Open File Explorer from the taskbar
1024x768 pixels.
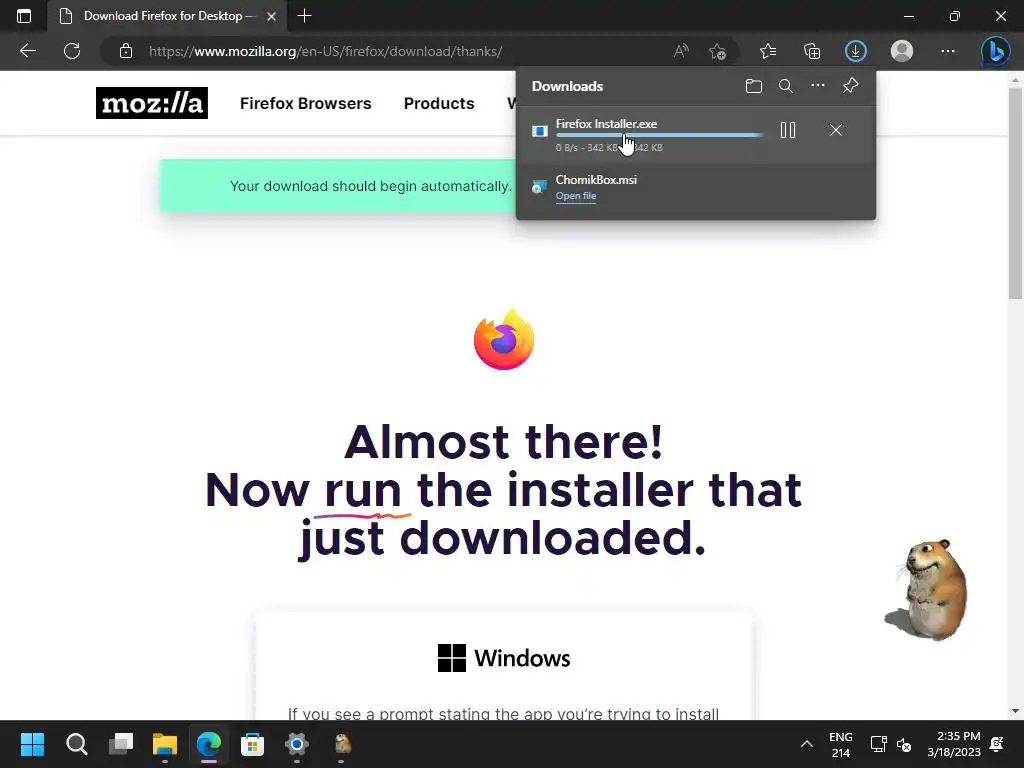[165, 744]
